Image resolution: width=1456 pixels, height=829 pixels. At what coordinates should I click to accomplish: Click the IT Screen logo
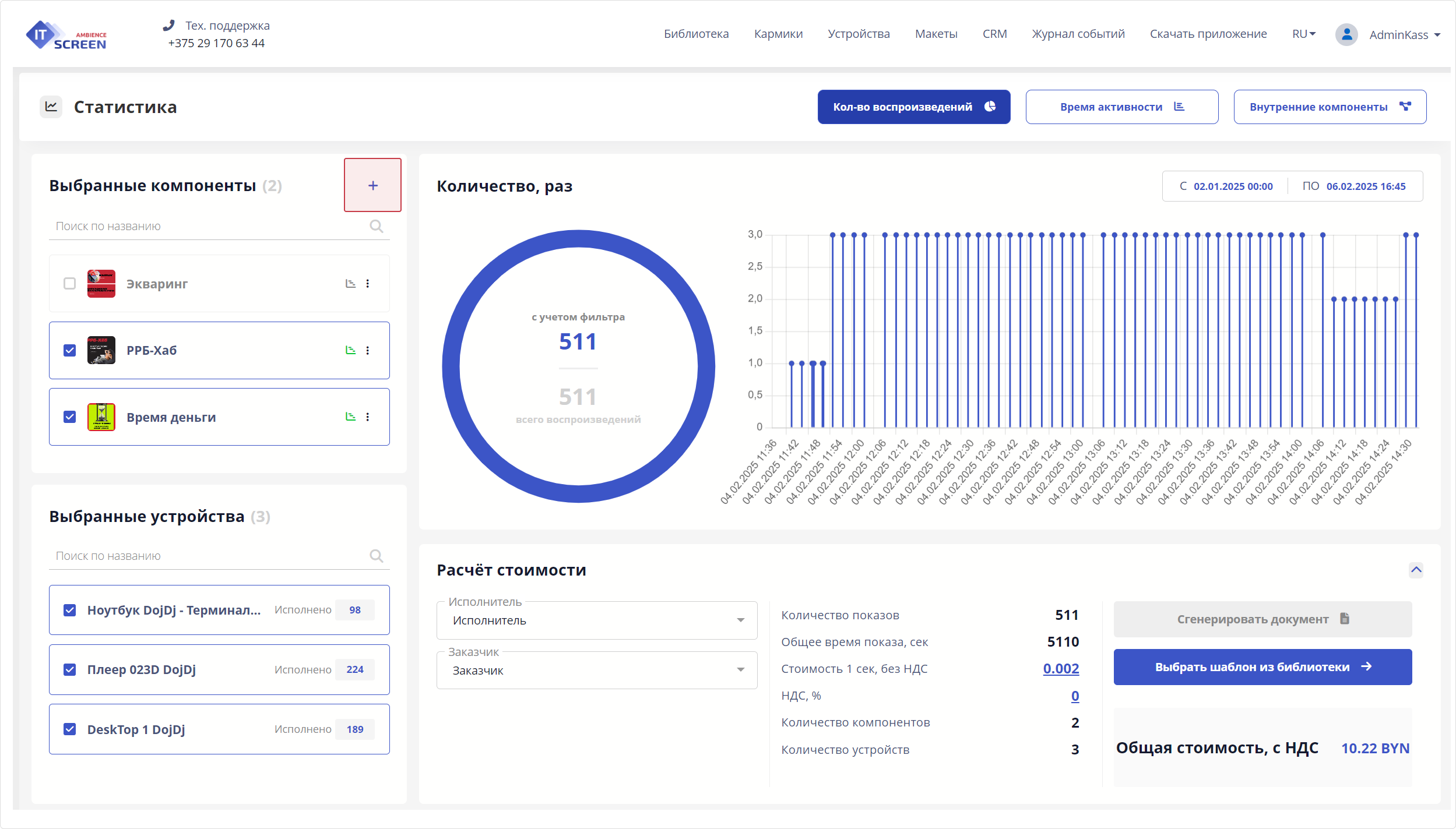[66, 36]
